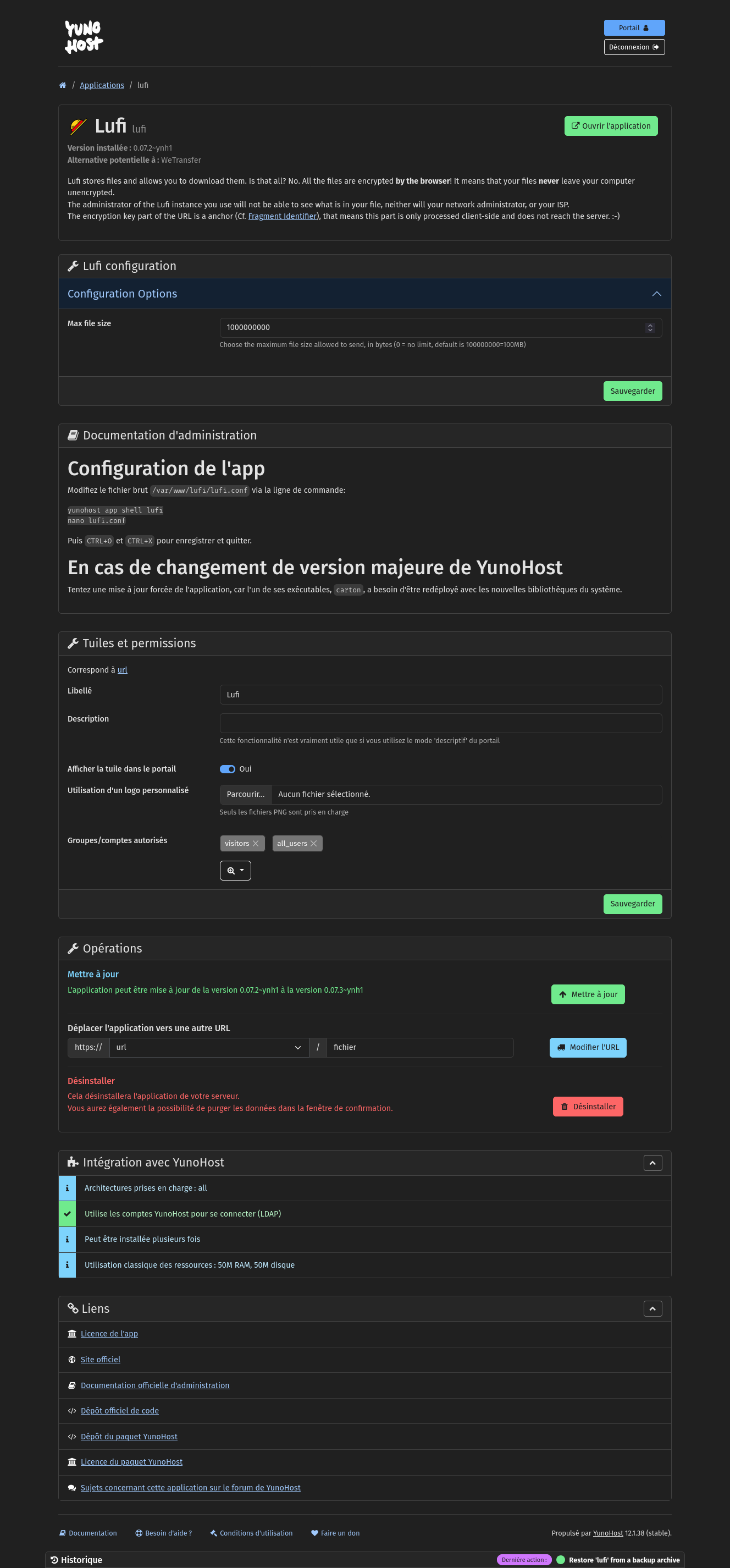Adjust the Max file size stepper
The height and width of the screenshot is (1568, 730).
(x=650, y=327)
